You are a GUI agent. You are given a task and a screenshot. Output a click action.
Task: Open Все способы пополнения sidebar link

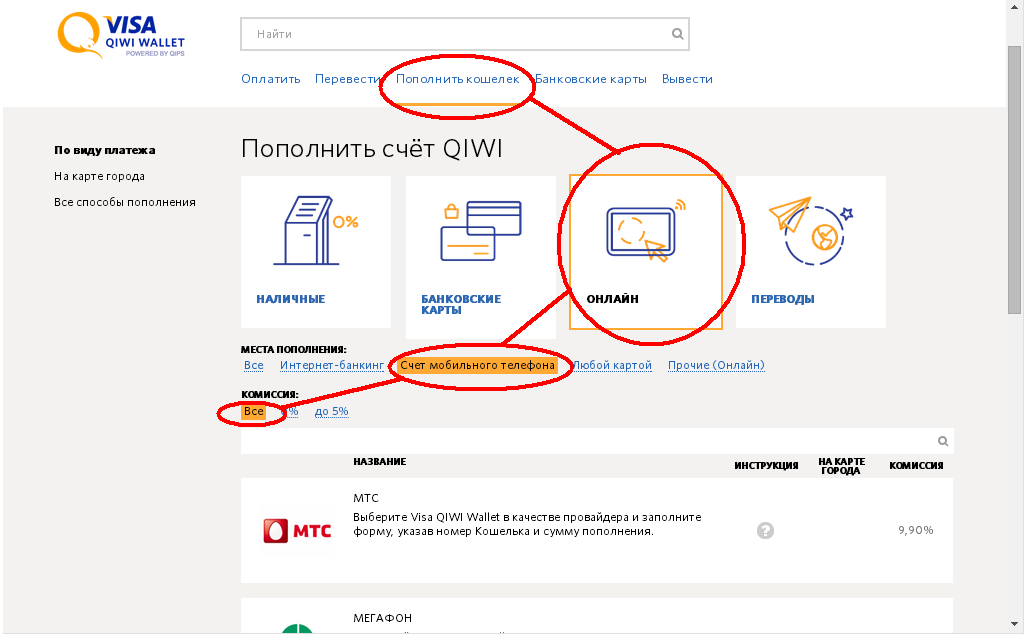coord(125,202)
